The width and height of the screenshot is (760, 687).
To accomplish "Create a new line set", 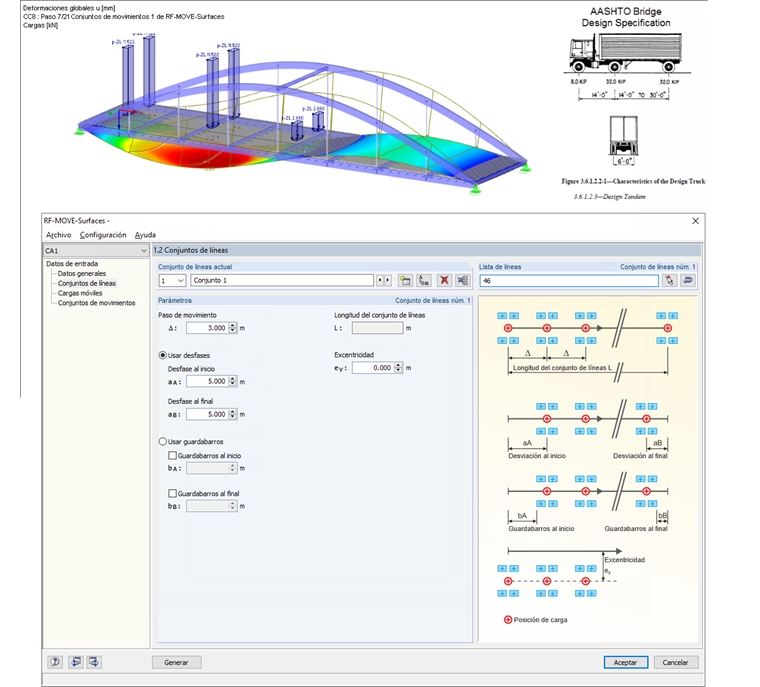I will click(x=405, y=280).
